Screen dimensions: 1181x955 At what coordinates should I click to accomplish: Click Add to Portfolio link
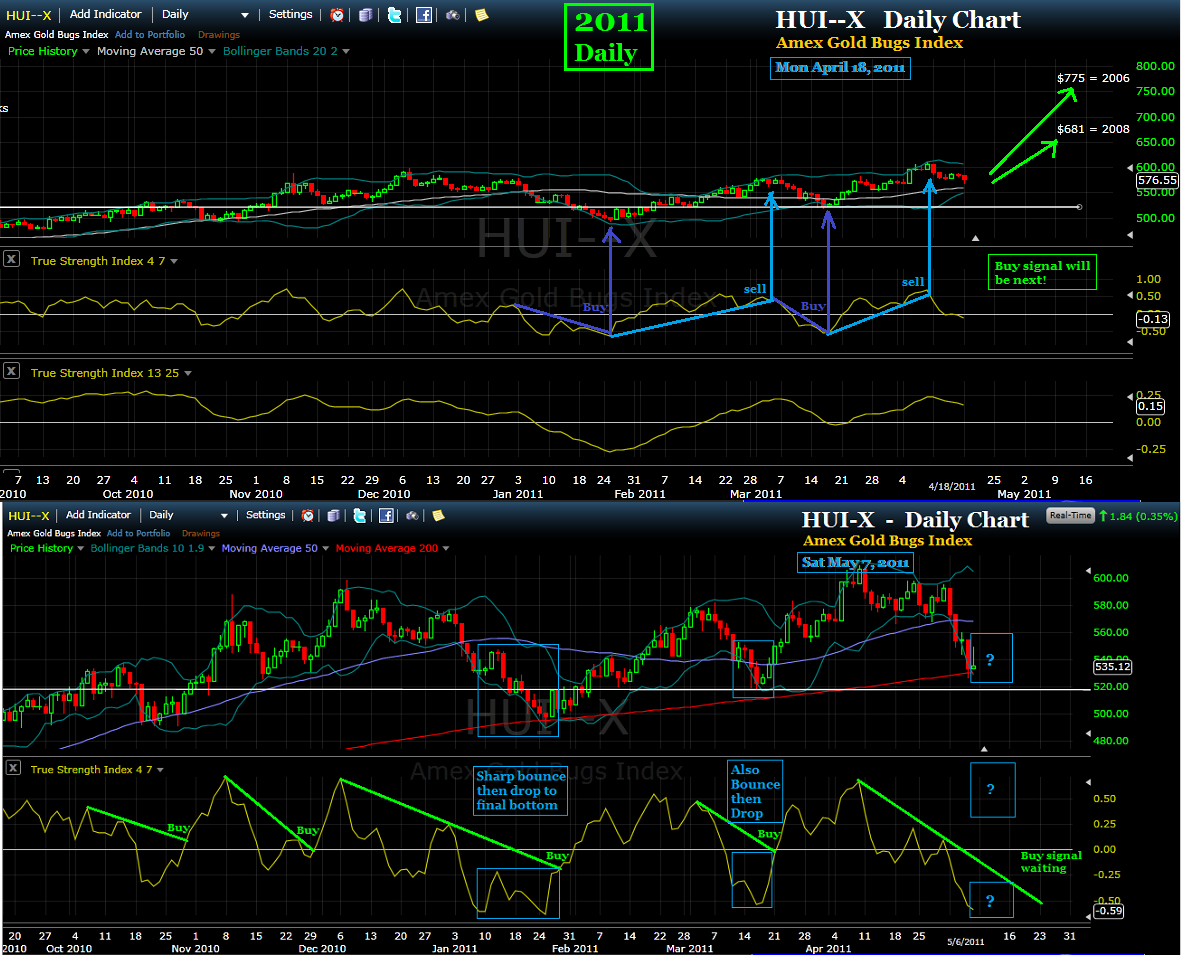pyautogui.click(x=150, y=33)
